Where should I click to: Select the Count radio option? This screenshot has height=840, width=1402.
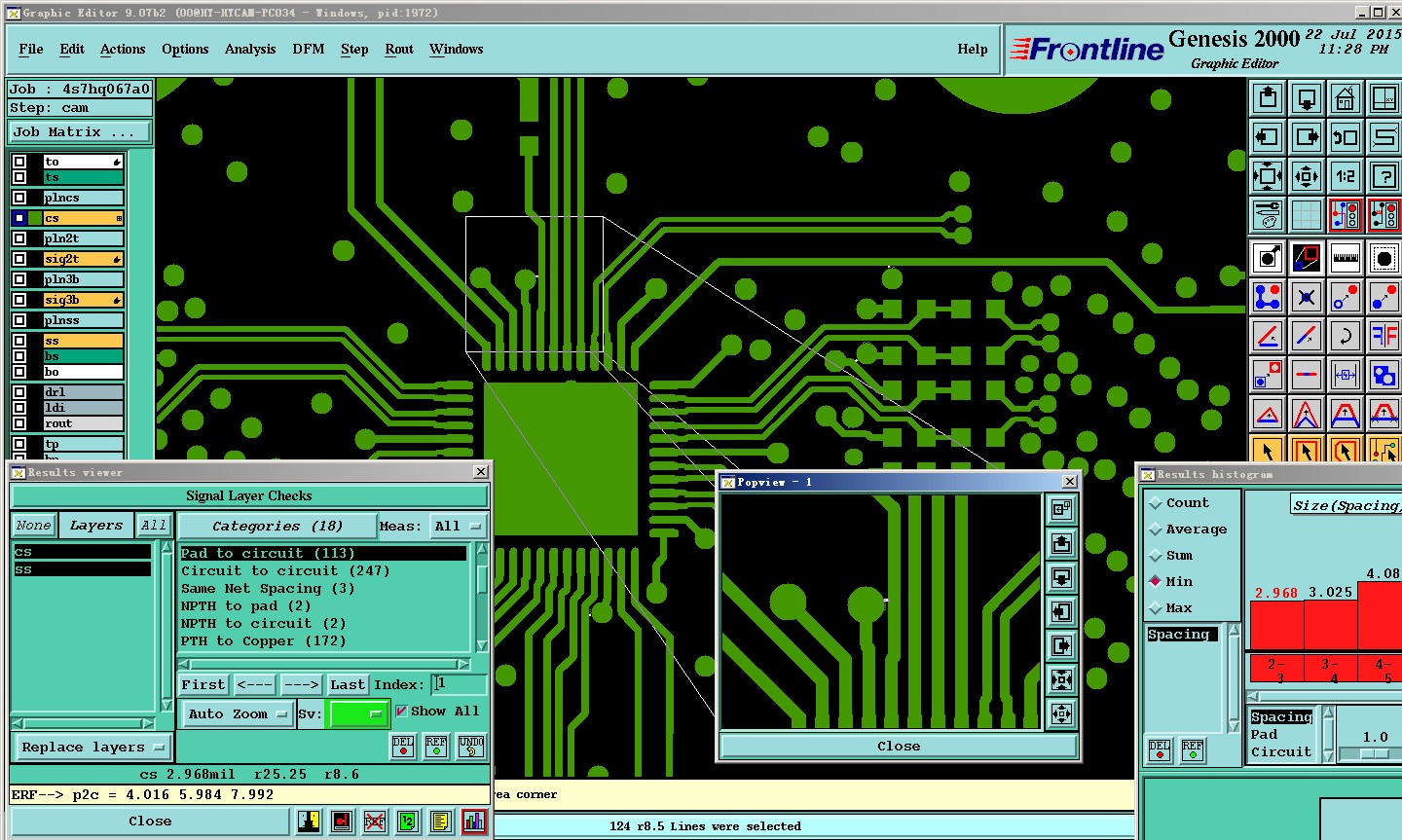click(x=1156, y=503)
